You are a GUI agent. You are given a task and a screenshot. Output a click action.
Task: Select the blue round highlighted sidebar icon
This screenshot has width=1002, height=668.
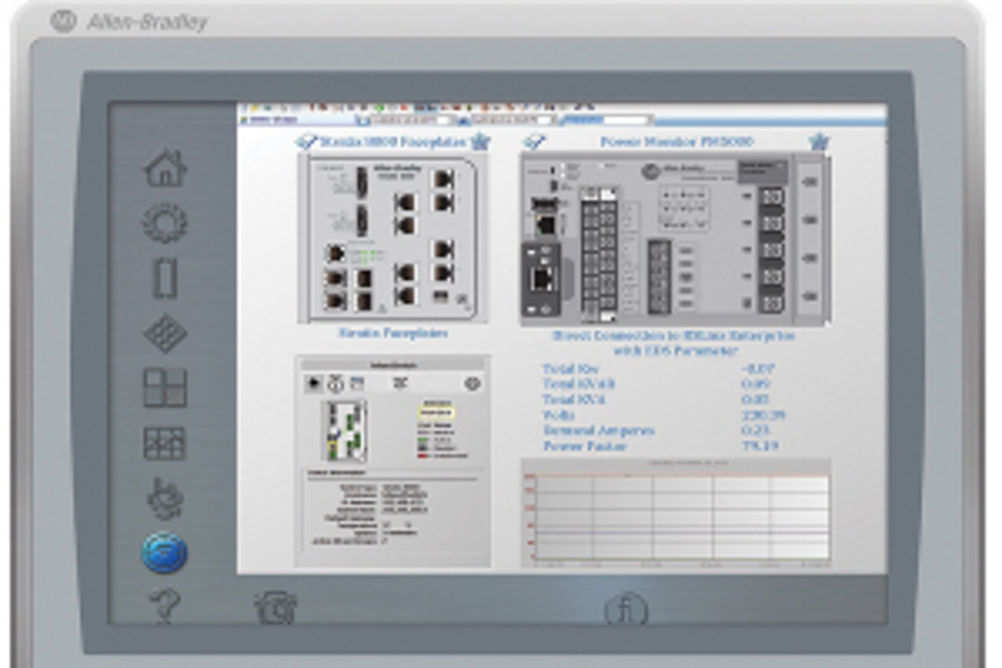[x=164, y=552]
